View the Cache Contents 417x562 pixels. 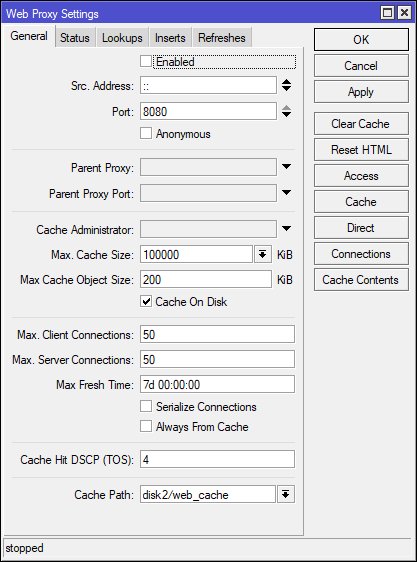coord(361,280)
